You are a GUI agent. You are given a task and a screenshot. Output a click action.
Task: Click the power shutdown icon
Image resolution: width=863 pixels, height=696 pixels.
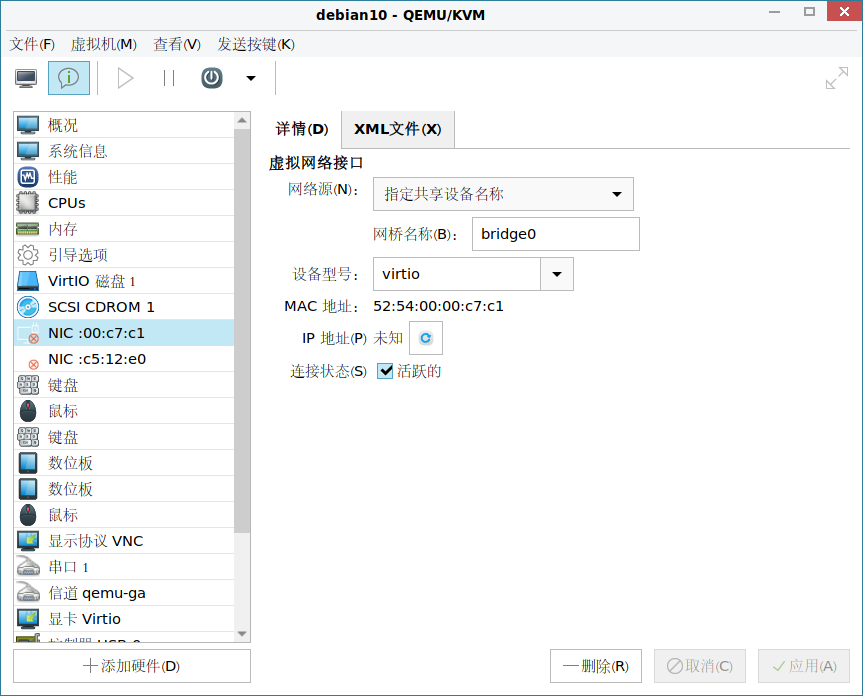click(212, 78)
